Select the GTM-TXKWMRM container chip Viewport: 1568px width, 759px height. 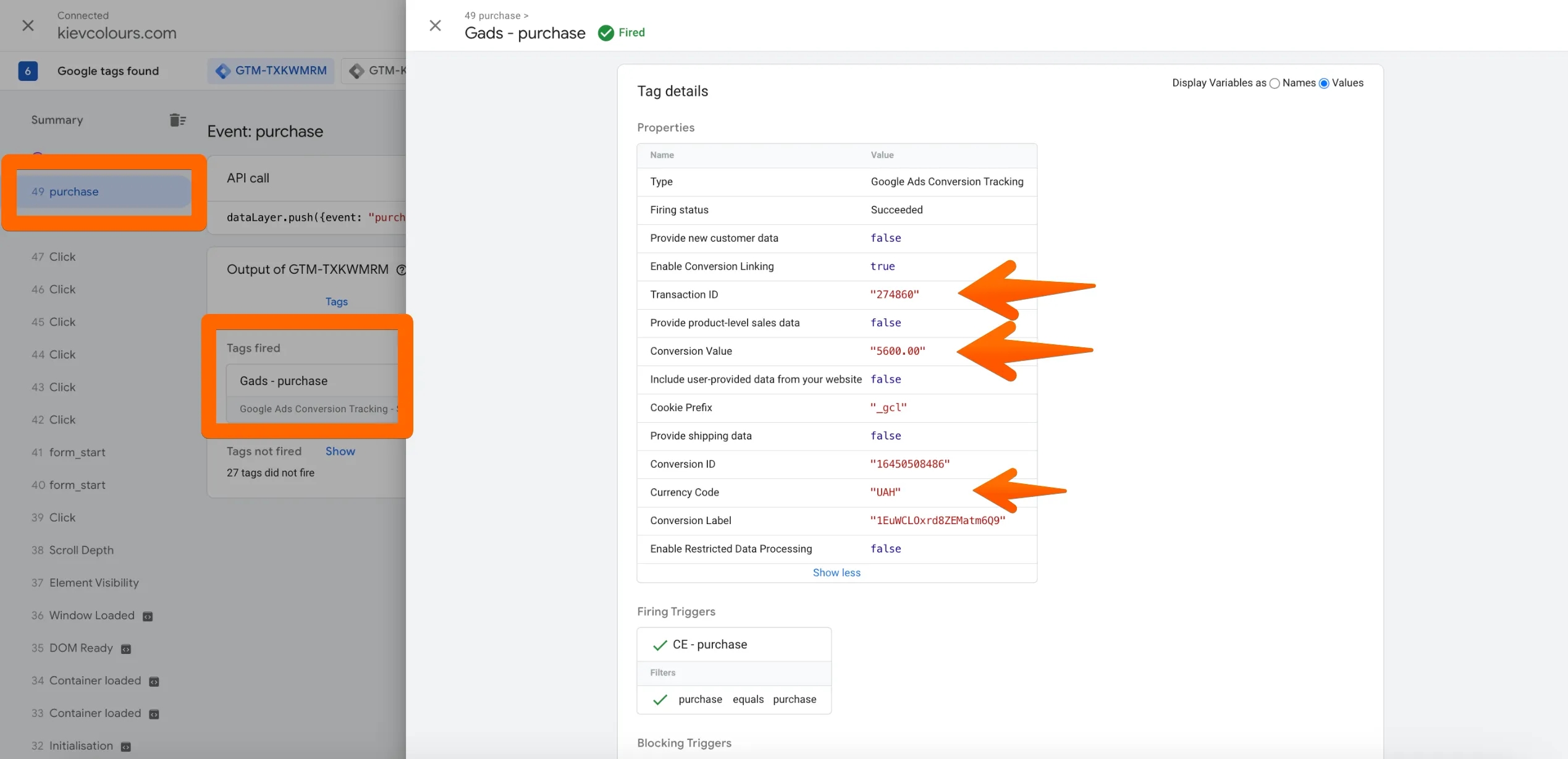pos(271,71)
